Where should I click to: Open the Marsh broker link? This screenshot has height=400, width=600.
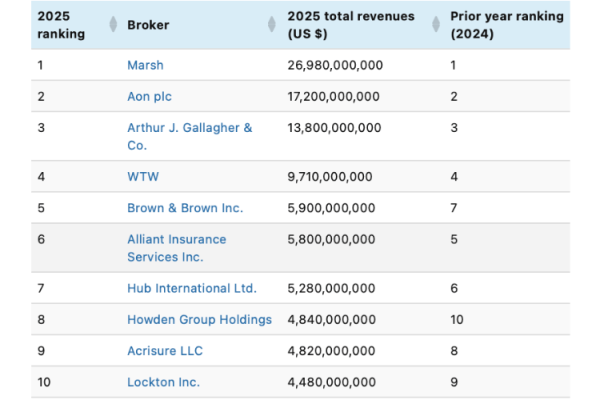point(145,65)
